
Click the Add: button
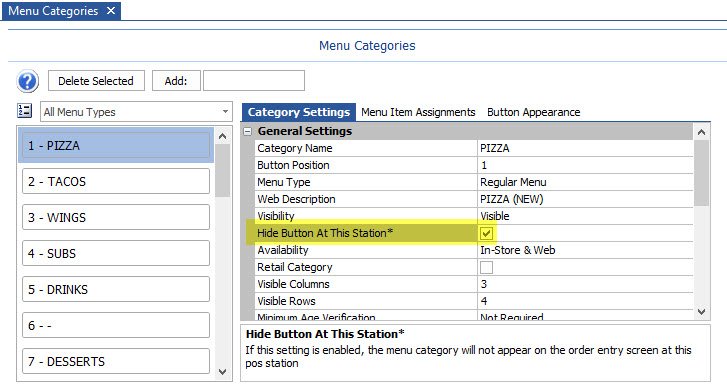pos(176,81)
